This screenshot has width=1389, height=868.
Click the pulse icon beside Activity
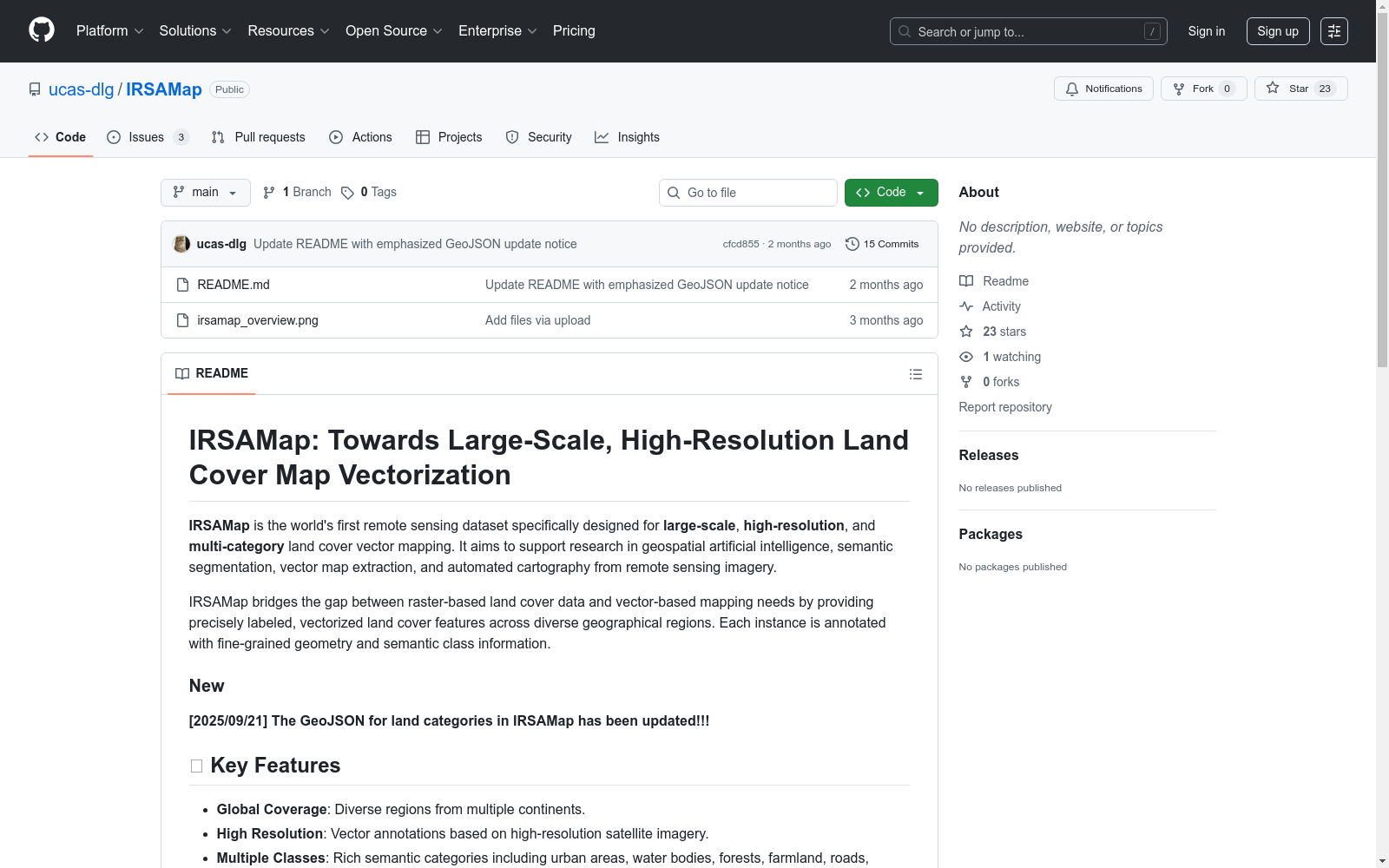tap(966, 306)
